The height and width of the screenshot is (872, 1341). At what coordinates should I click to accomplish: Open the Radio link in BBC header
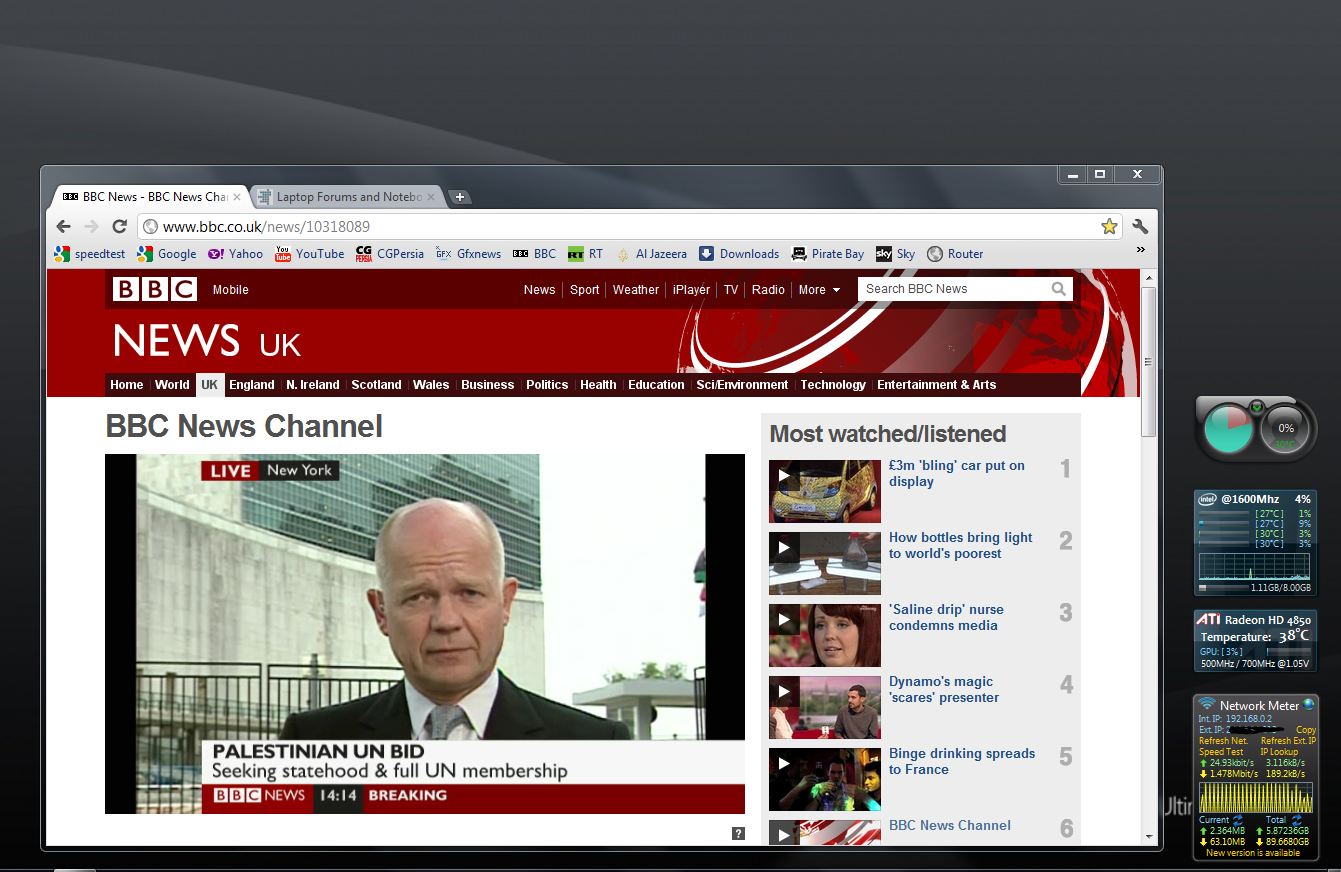coord(768,290)
